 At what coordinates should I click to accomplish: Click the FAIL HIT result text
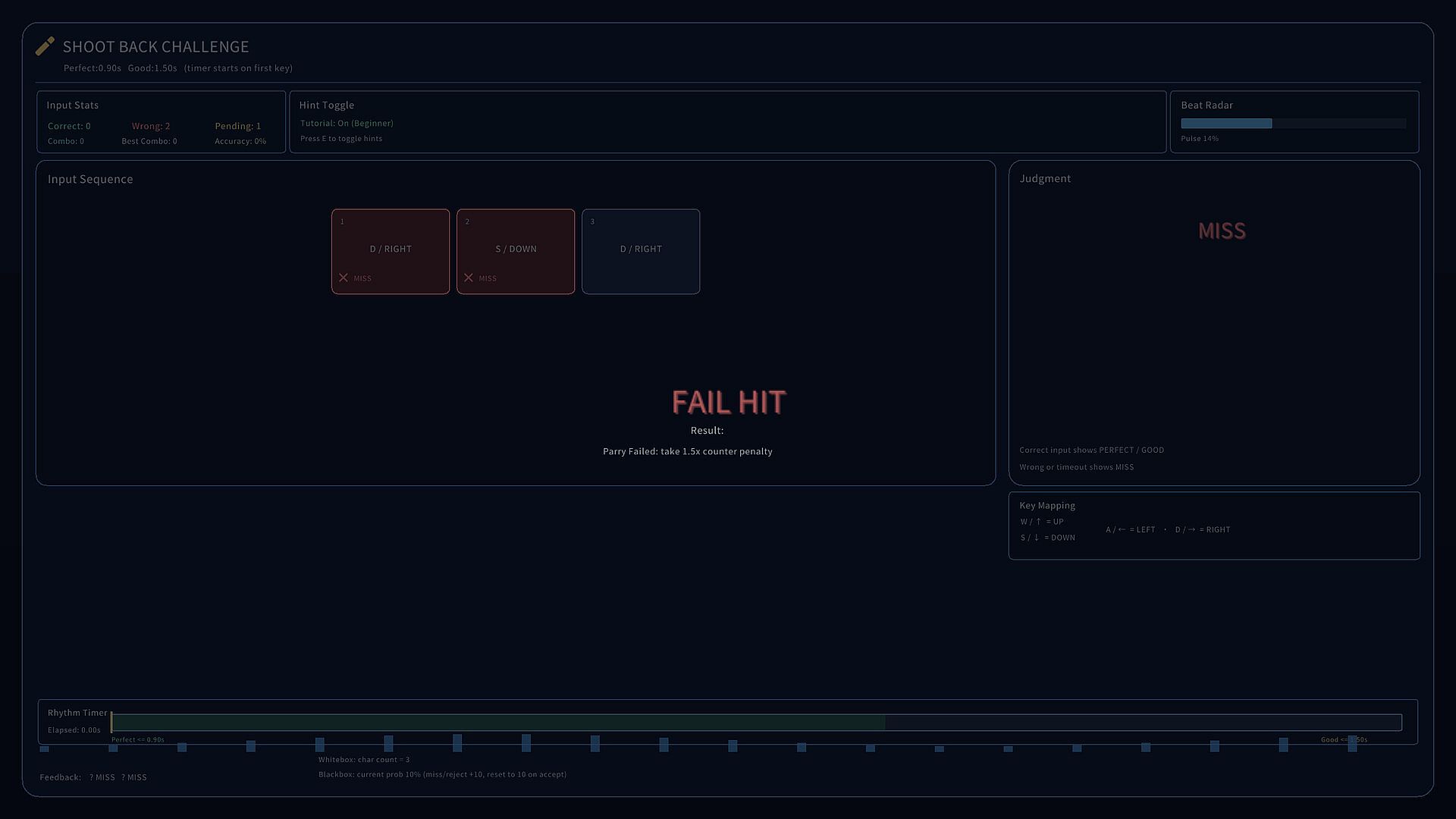[729, 403]
